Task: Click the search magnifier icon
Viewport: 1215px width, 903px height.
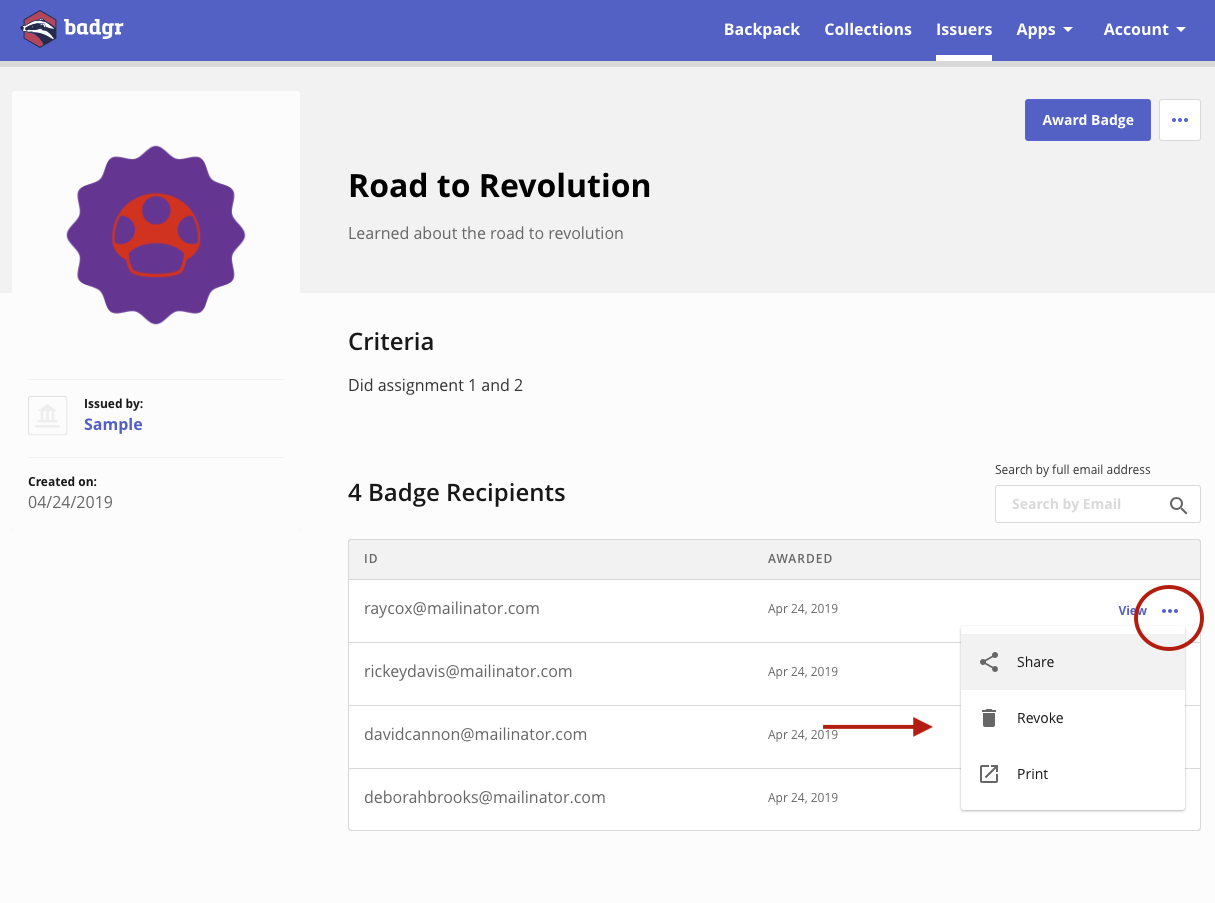Action: point(1179,504)
